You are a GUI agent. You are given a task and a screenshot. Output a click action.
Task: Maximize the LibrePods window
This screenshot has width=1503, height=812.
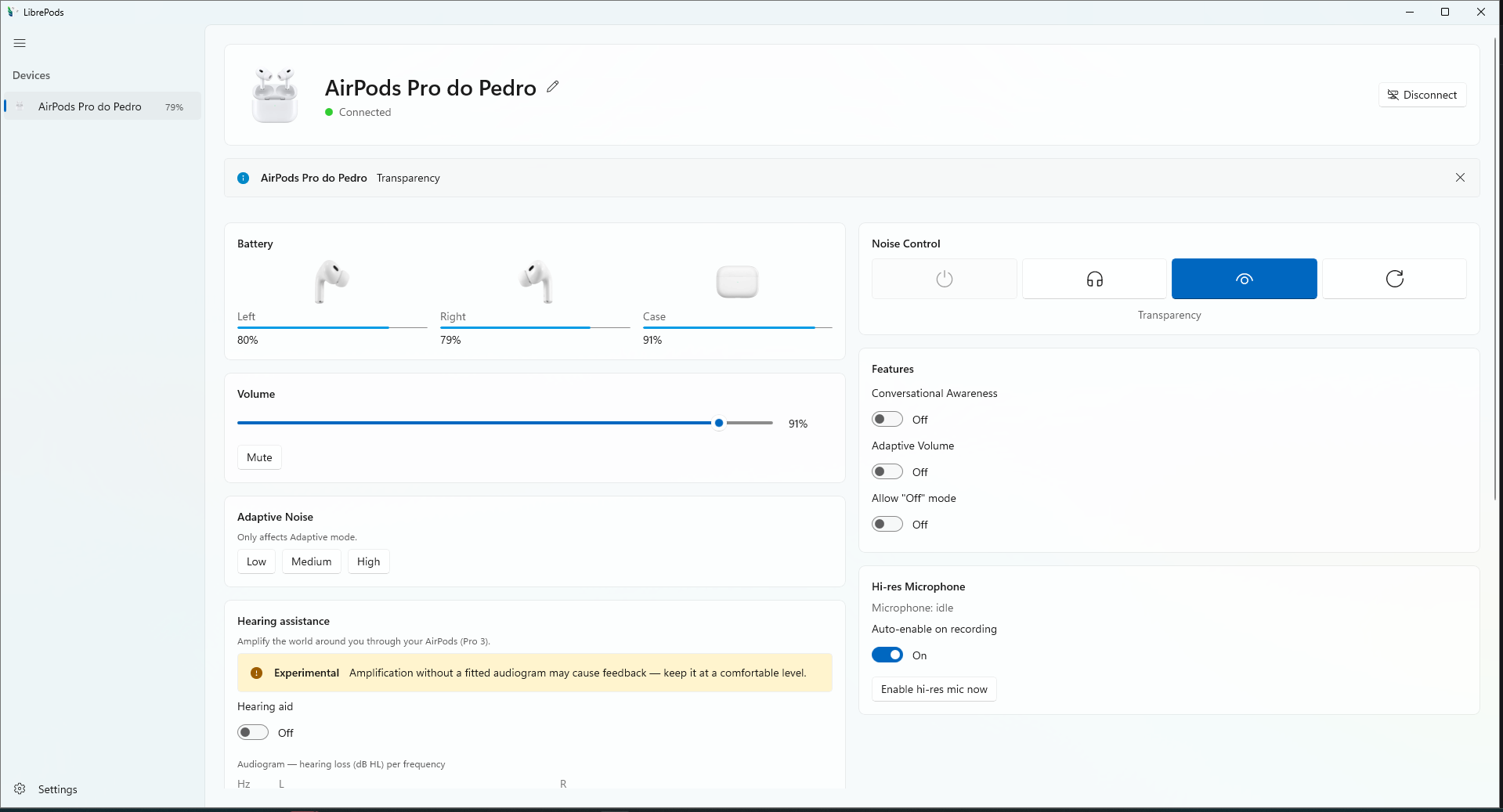coord(1445,12)
